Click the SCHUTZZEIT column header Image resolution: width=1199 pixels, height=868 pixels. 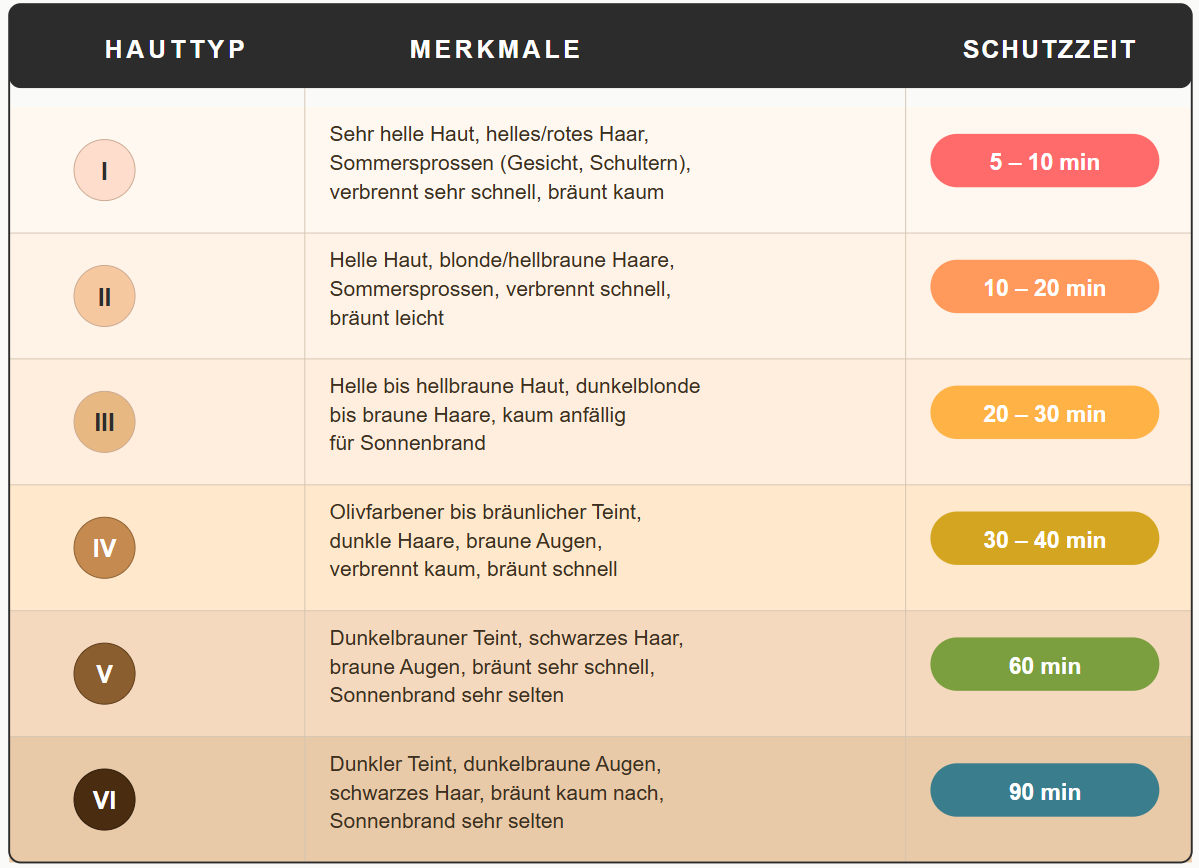tap(1049, 49)
